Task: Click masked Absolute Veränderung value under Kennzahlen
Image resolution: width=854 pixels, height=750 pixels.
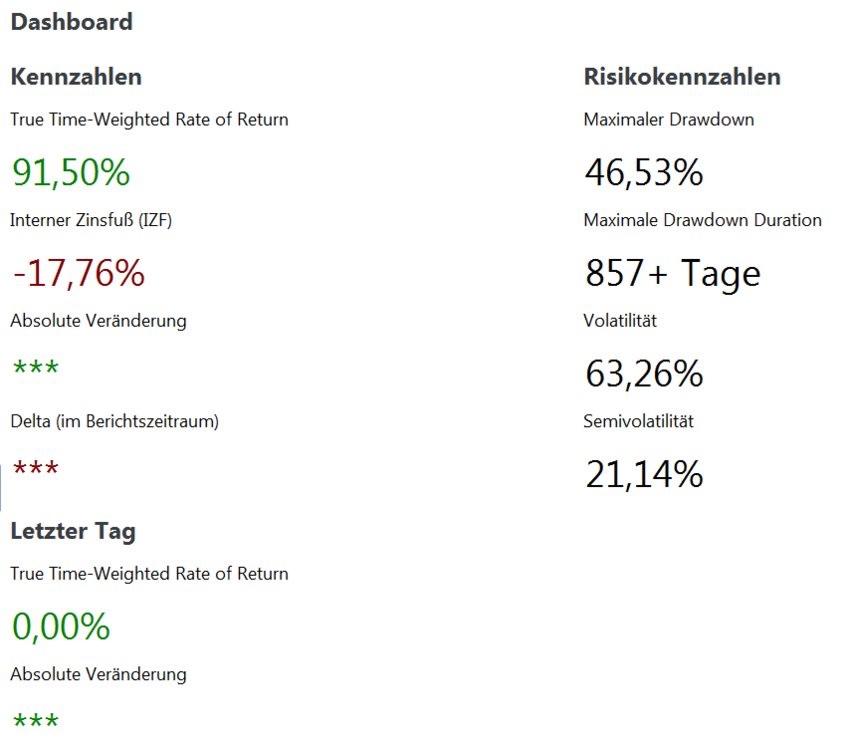Action: click(36, 368)
